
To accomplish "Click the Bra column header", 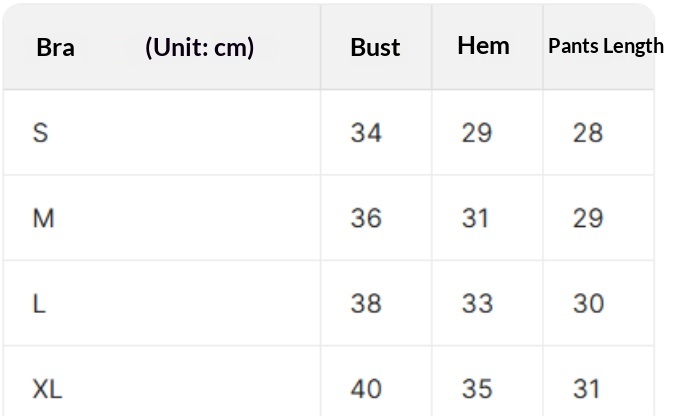I will (55, 47).
